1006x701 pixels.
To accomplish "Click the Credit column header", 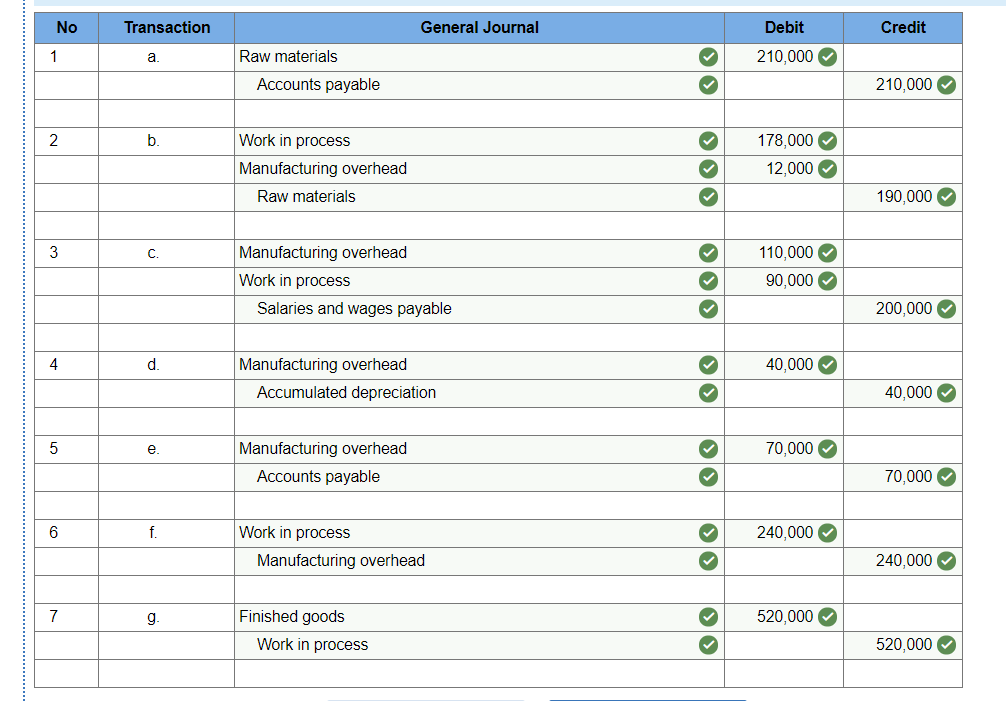I will click(x=903, y=28).
